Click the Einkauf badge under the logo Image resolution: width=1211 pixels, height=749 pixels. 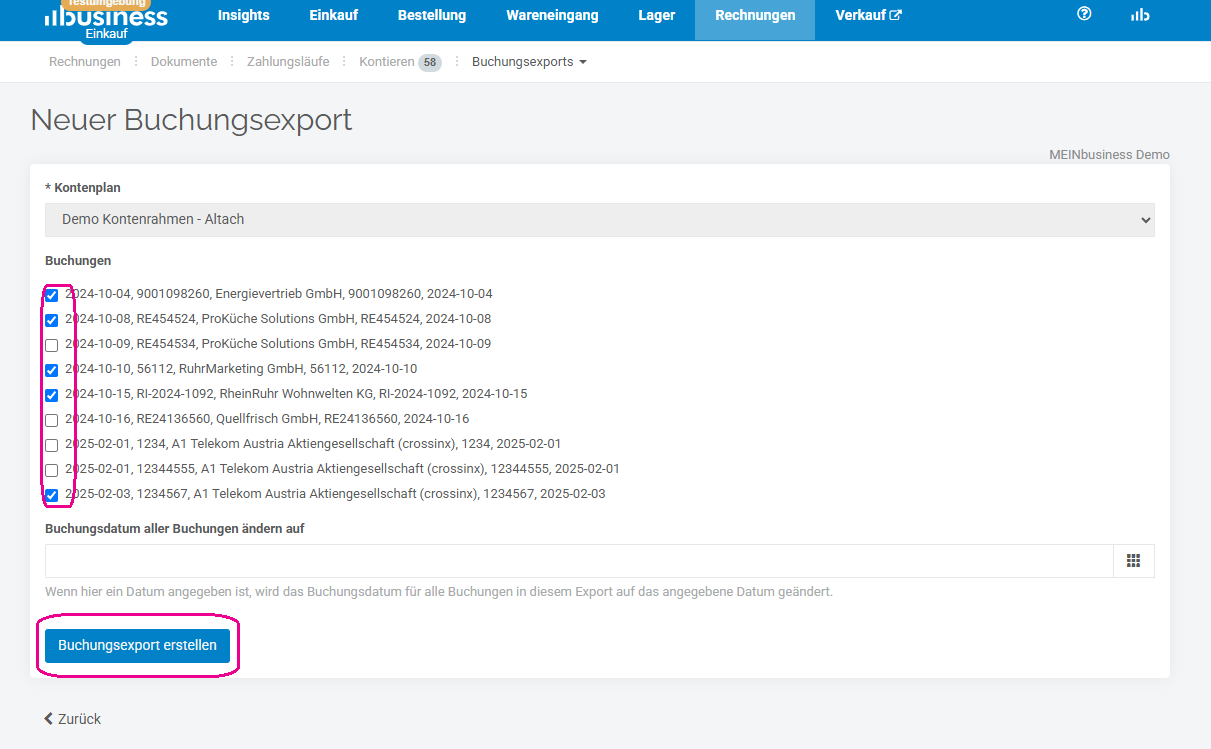coord(106,34)
